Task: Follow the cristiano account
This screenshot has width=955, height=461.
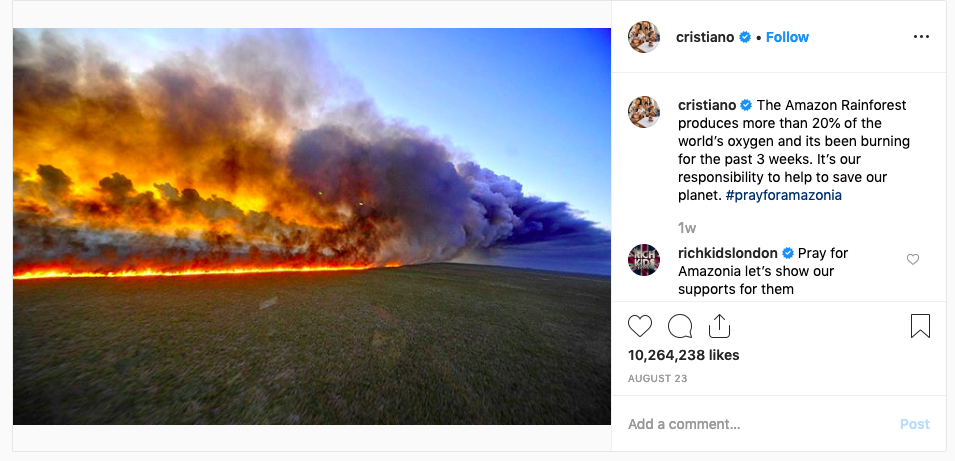Action: coord(787,37)
